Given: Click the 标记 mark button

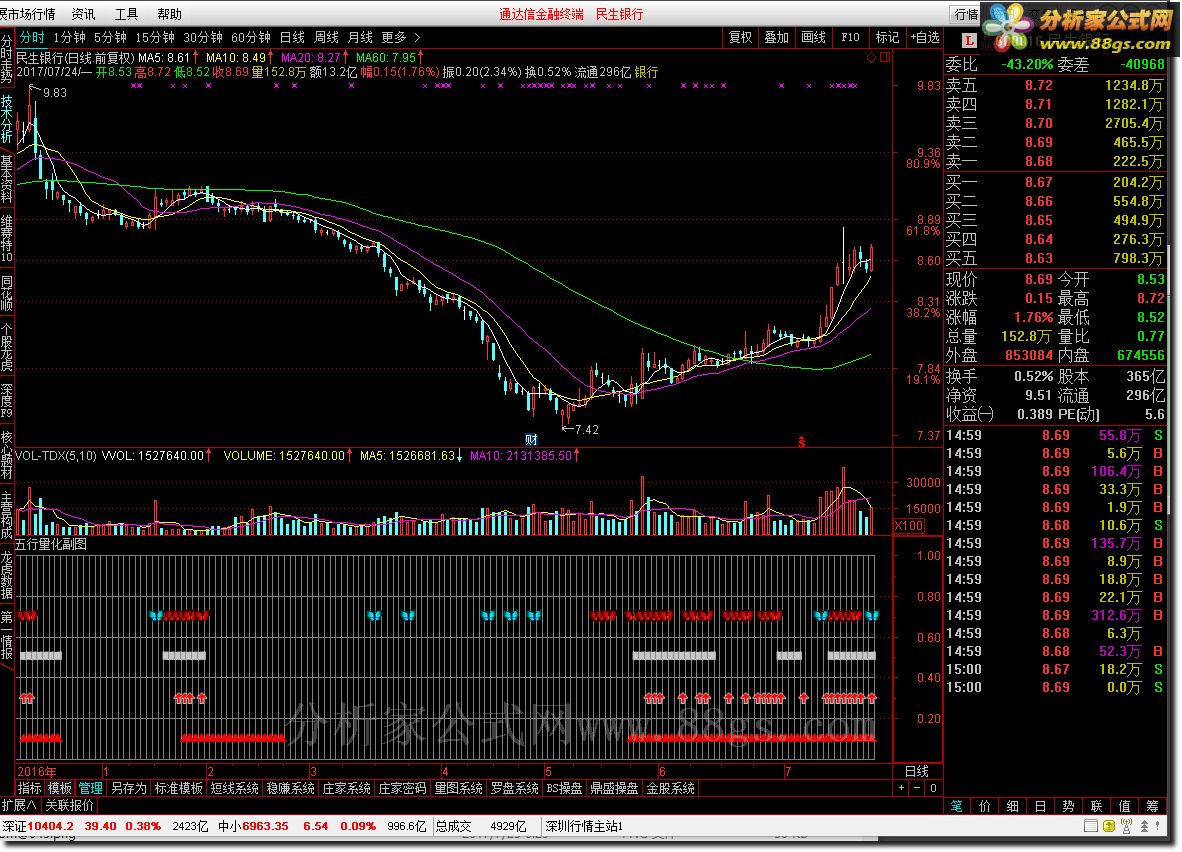Looking at the screenshot, I should (886, 37).
